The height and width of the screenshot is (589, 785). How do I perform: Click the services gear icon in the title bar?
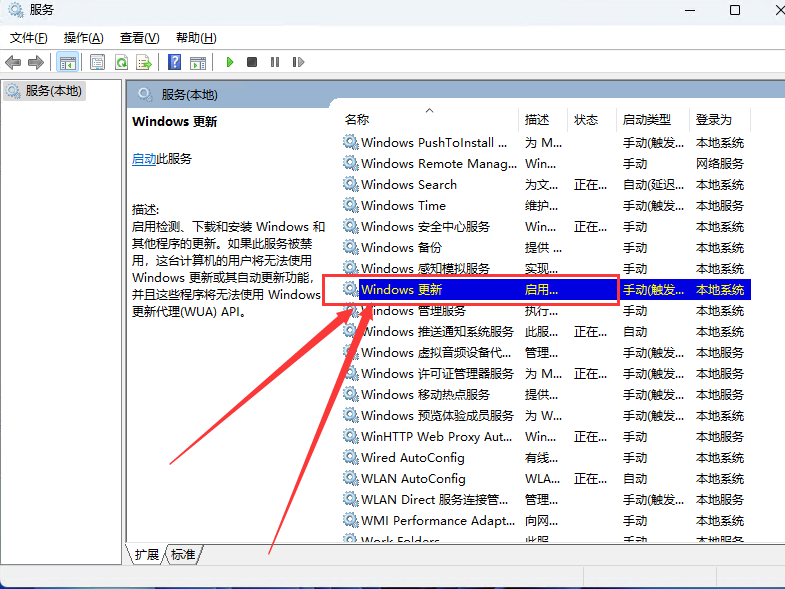coord(16,10)
